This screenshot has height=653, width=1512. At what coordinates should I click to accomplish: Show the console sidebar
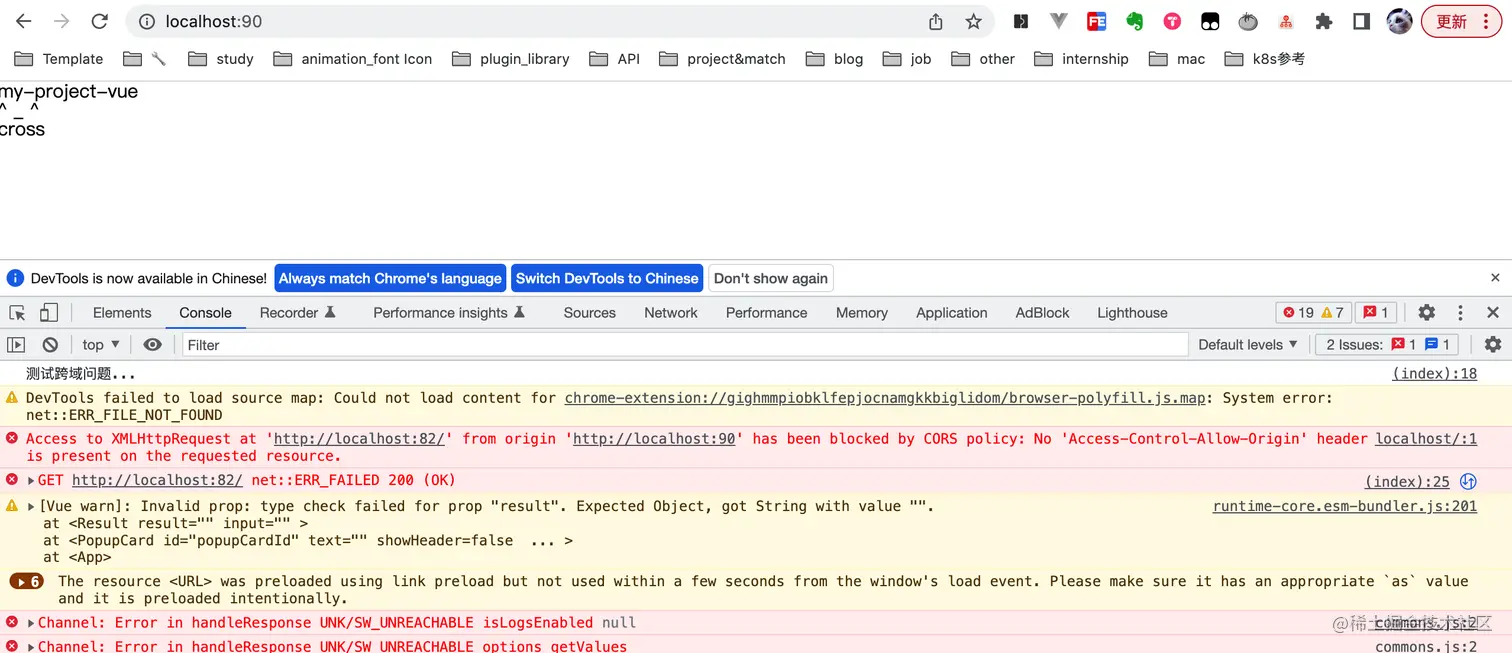16,345
